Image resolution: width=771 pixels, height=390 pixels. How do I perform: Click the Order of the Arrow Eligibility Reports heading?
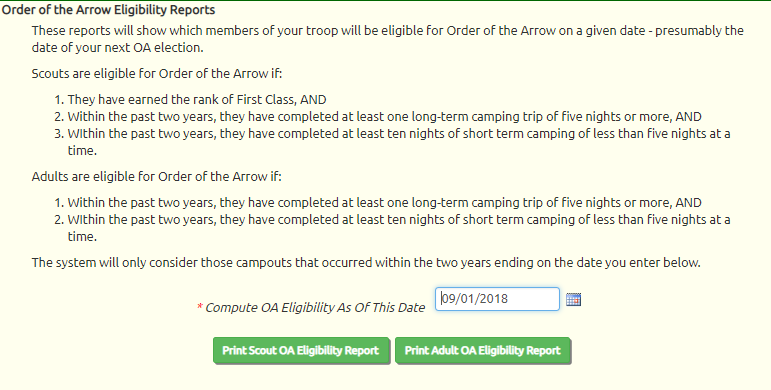click(109, 10)
